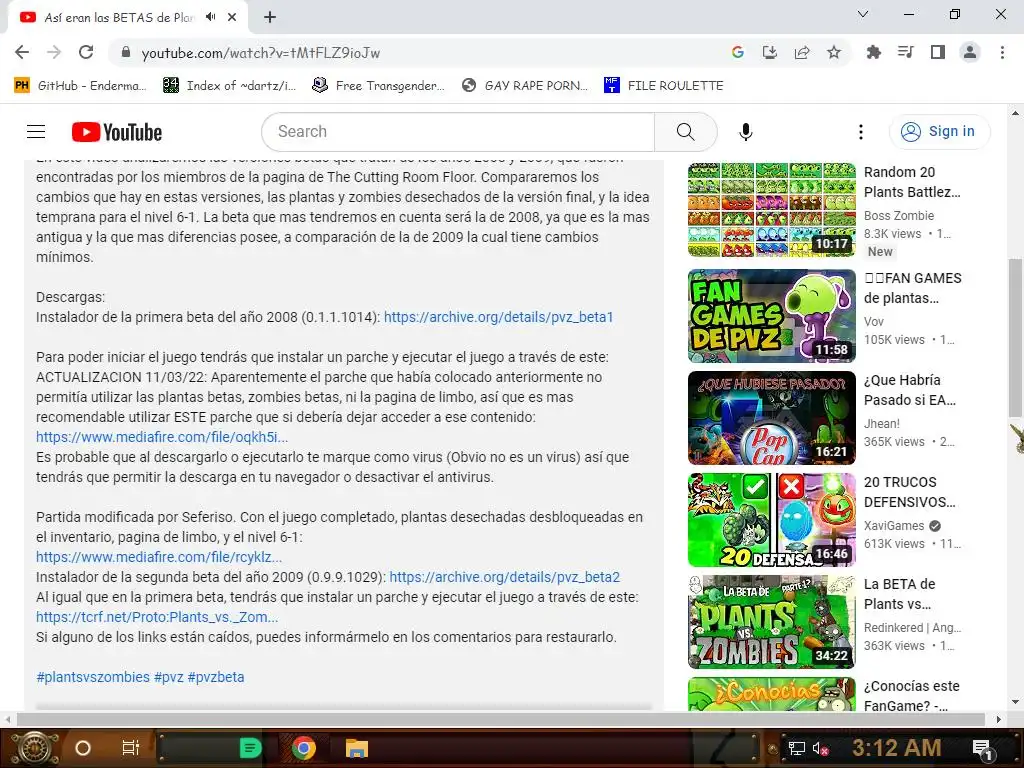This screenshot has width=1024, height=768.
Task: Open the tcrf.net Proto link
Action: 157,617
